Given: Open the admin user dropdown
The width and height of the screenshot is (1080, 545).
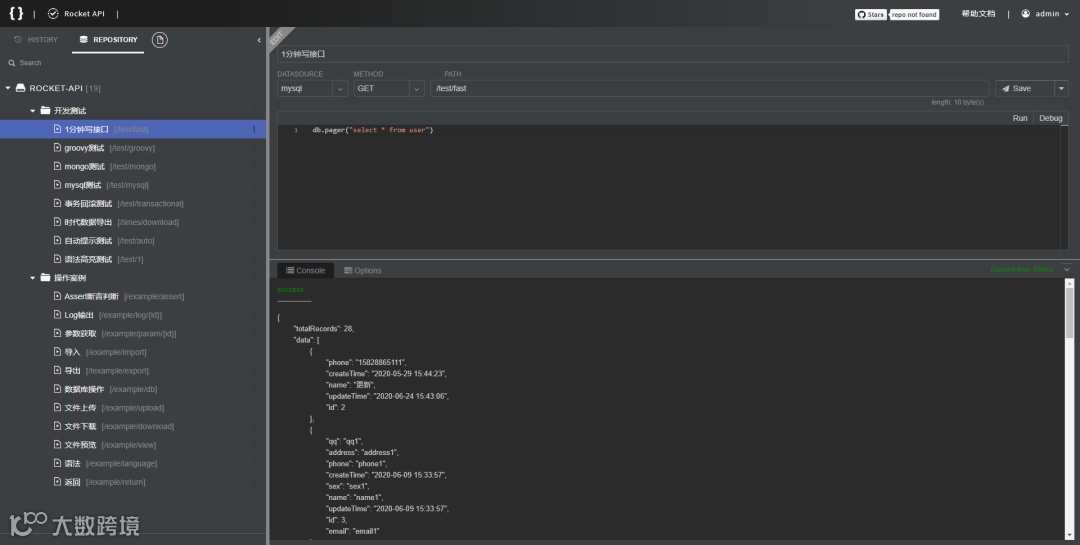Looking at the screenshot, I should tap(1045, 14).
